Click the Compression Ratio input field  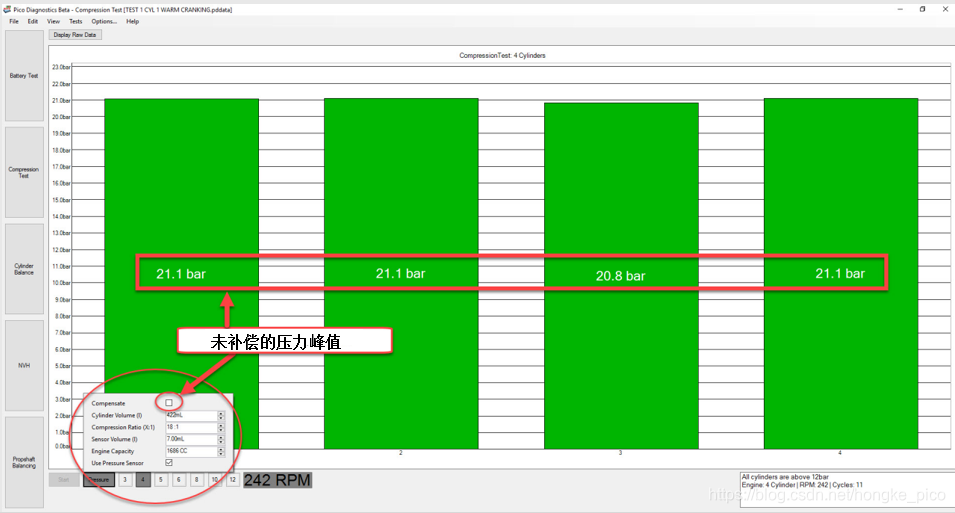(192, 427)
